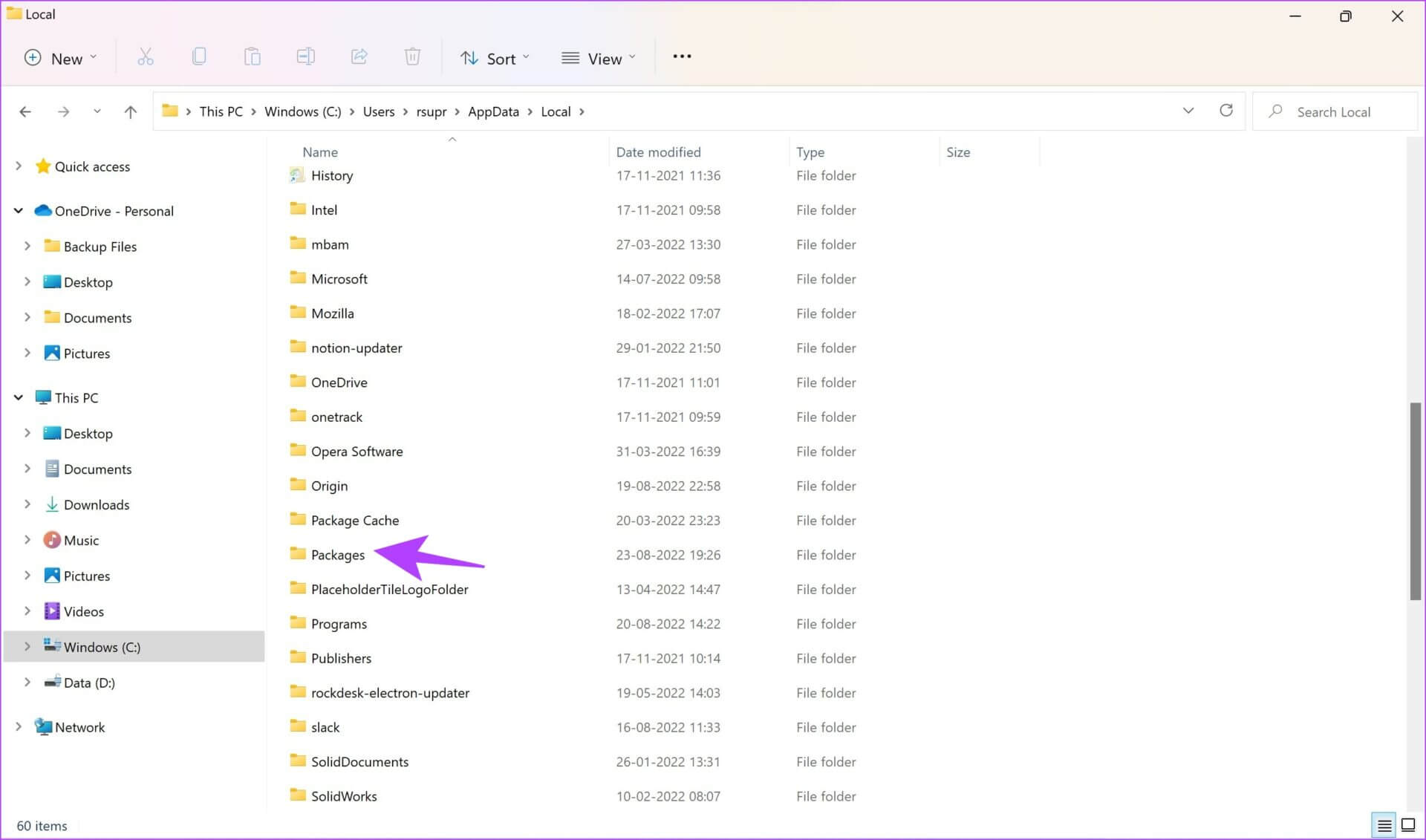The image size is (1426, 840).
Task: Expand the Windows (C:) tree node
Action: [x=27, y=646]
